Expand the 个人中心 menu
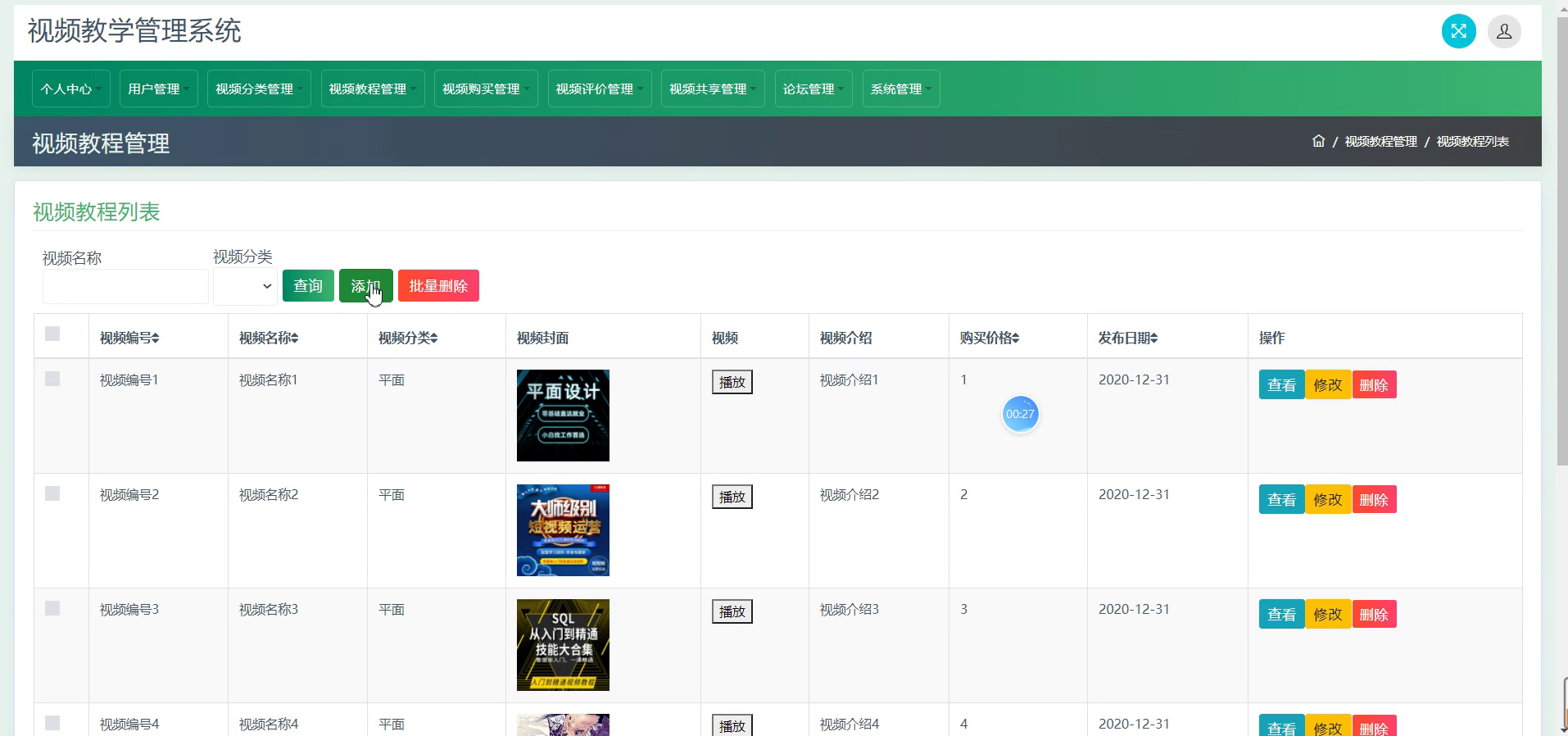1568x736 pixels. click(x=71, y=89)
